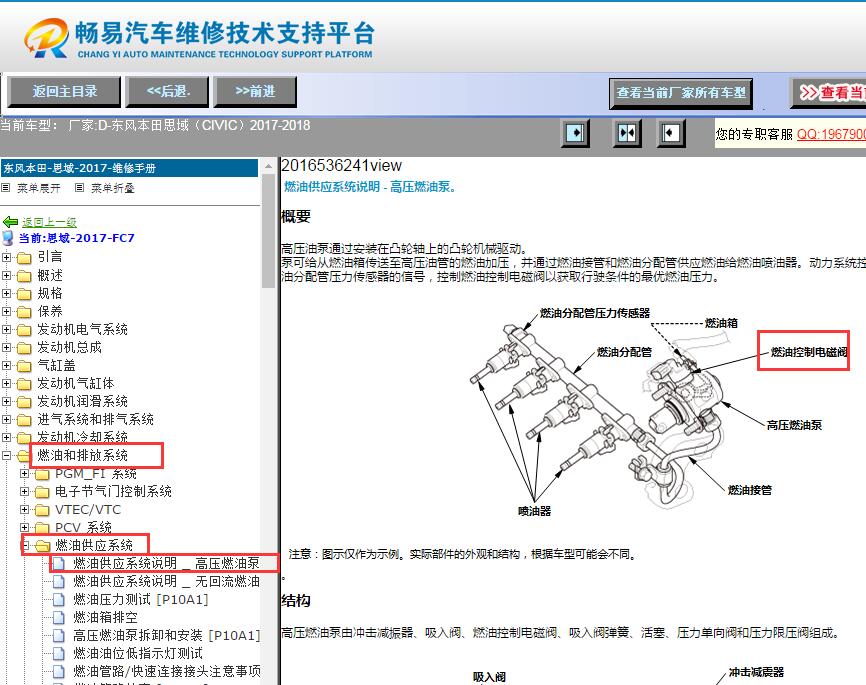Follow the 返回上一级 link
Screen dimensions: 866x685
pyautogui.click(x=49, y=222)
